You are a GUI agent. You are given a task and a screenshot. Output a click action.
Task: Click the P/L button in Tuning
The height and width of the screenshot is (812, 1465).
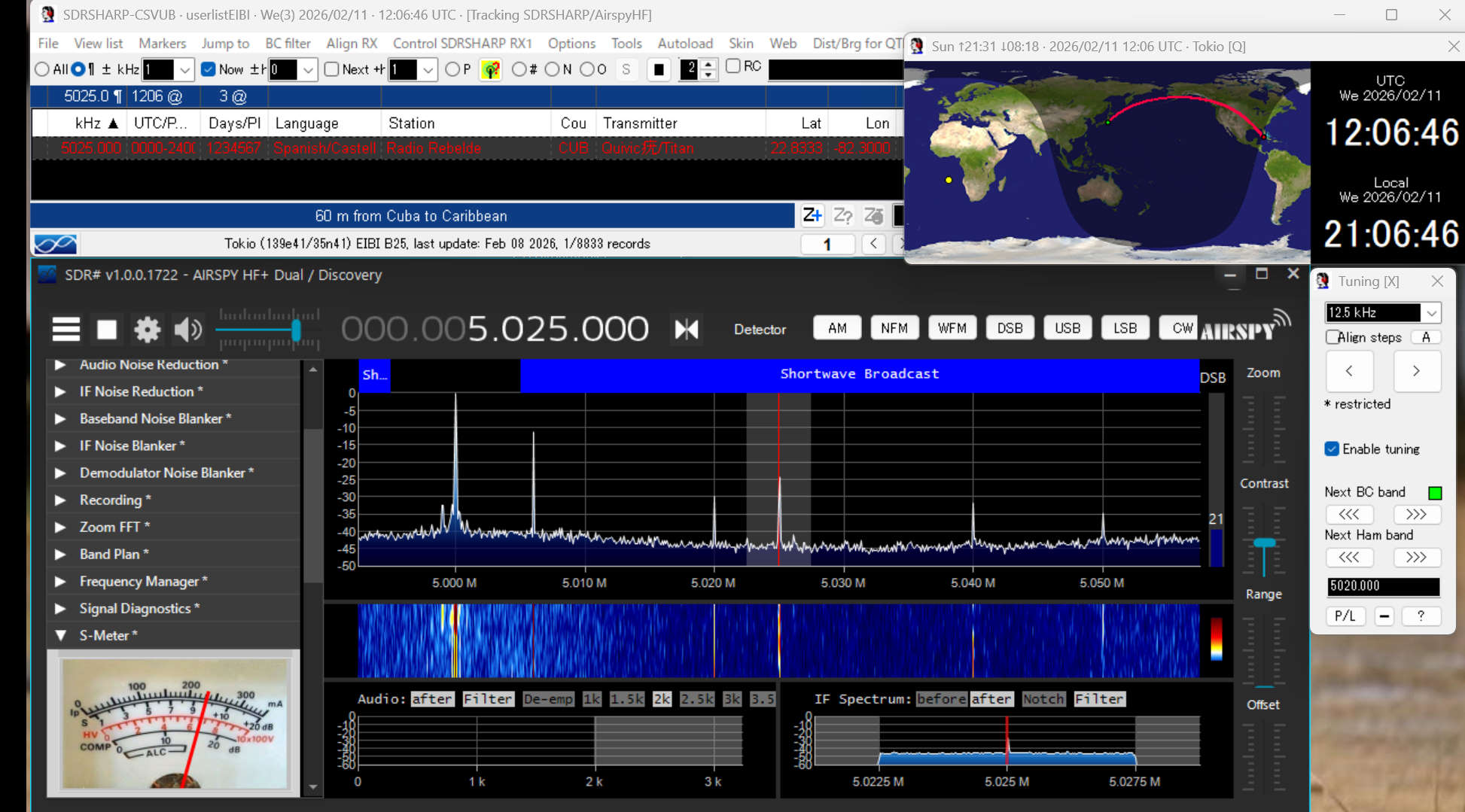click(1345, 616)
